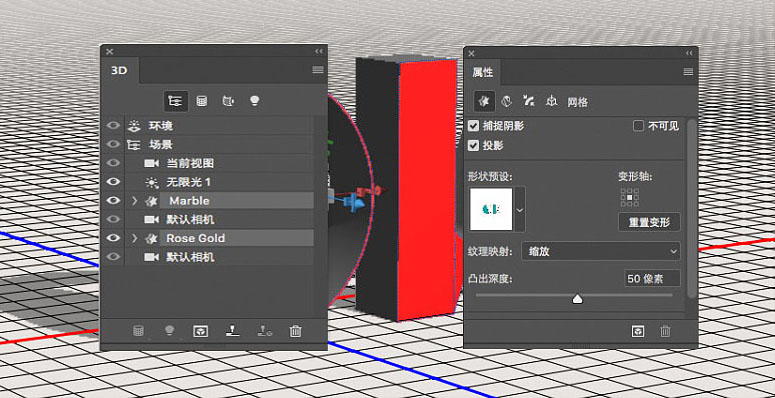Select the Rose Gold row in the 3D panel
Viewport: 775px width, 398px height.
pos(219,238)
